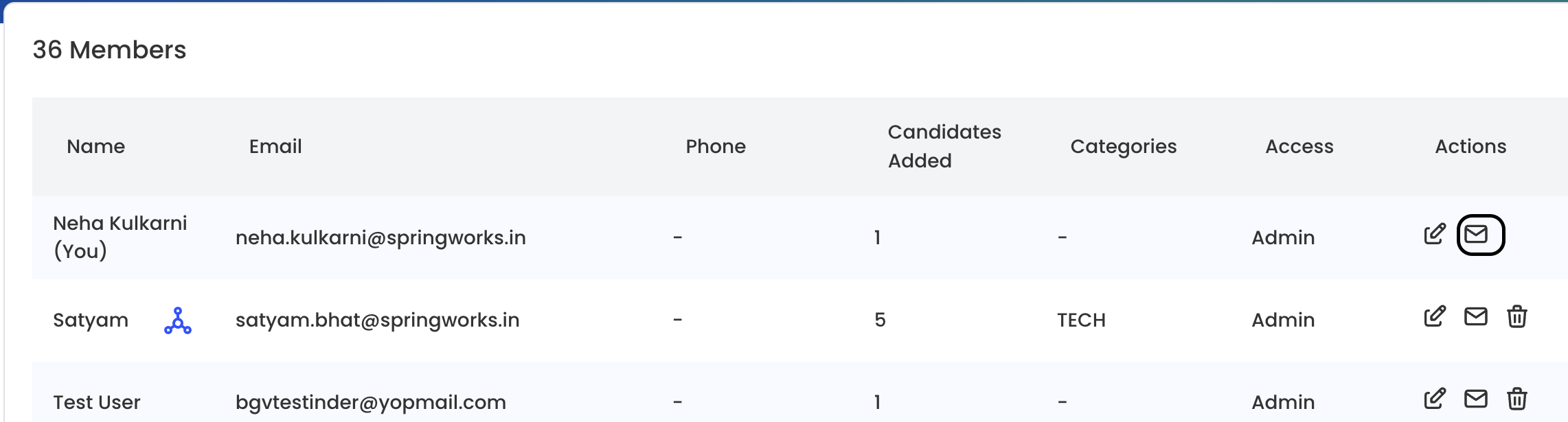Delete Satyam using the trash icon
1568x422 pixels.
coord(1517,317)
